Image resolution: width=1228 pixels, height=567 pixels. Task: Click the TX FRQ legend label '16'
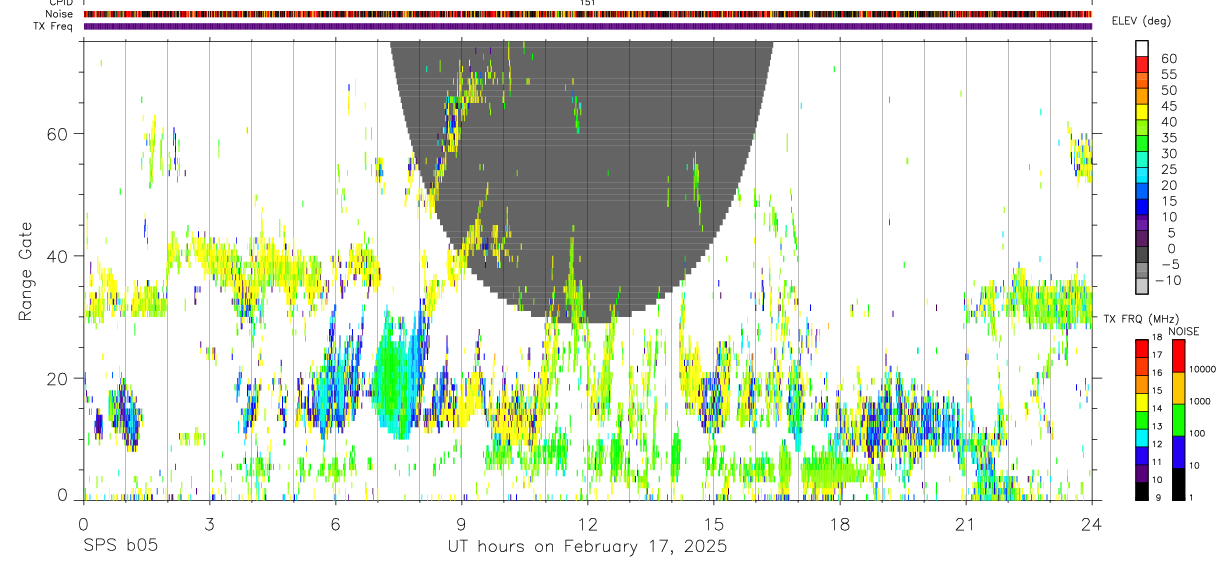click(x=1155, y=372)
